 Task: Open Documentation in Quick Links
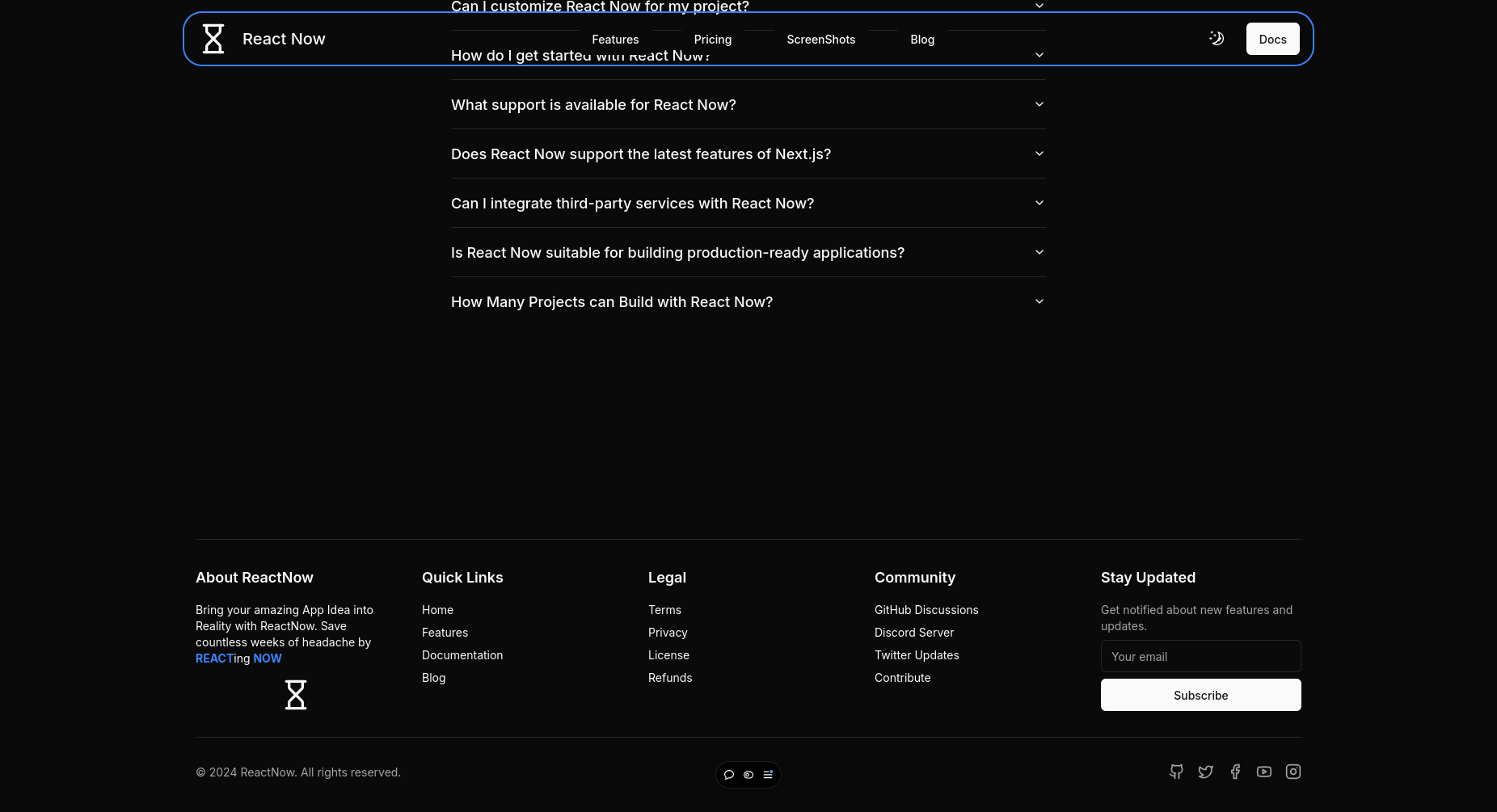point(462,655)
